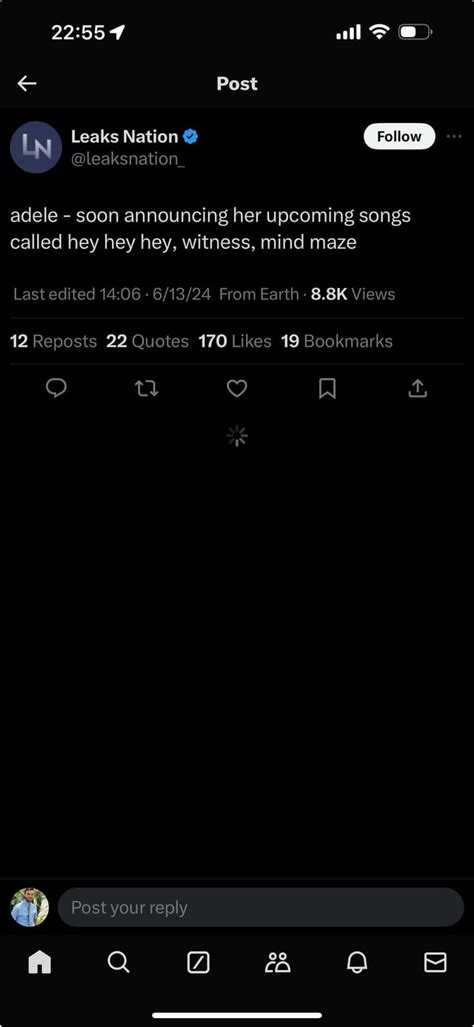Viewport: 474px width, 1027px height.
Task: Open Leaks Nation profile avatar
Action: [x=36, y=147]
